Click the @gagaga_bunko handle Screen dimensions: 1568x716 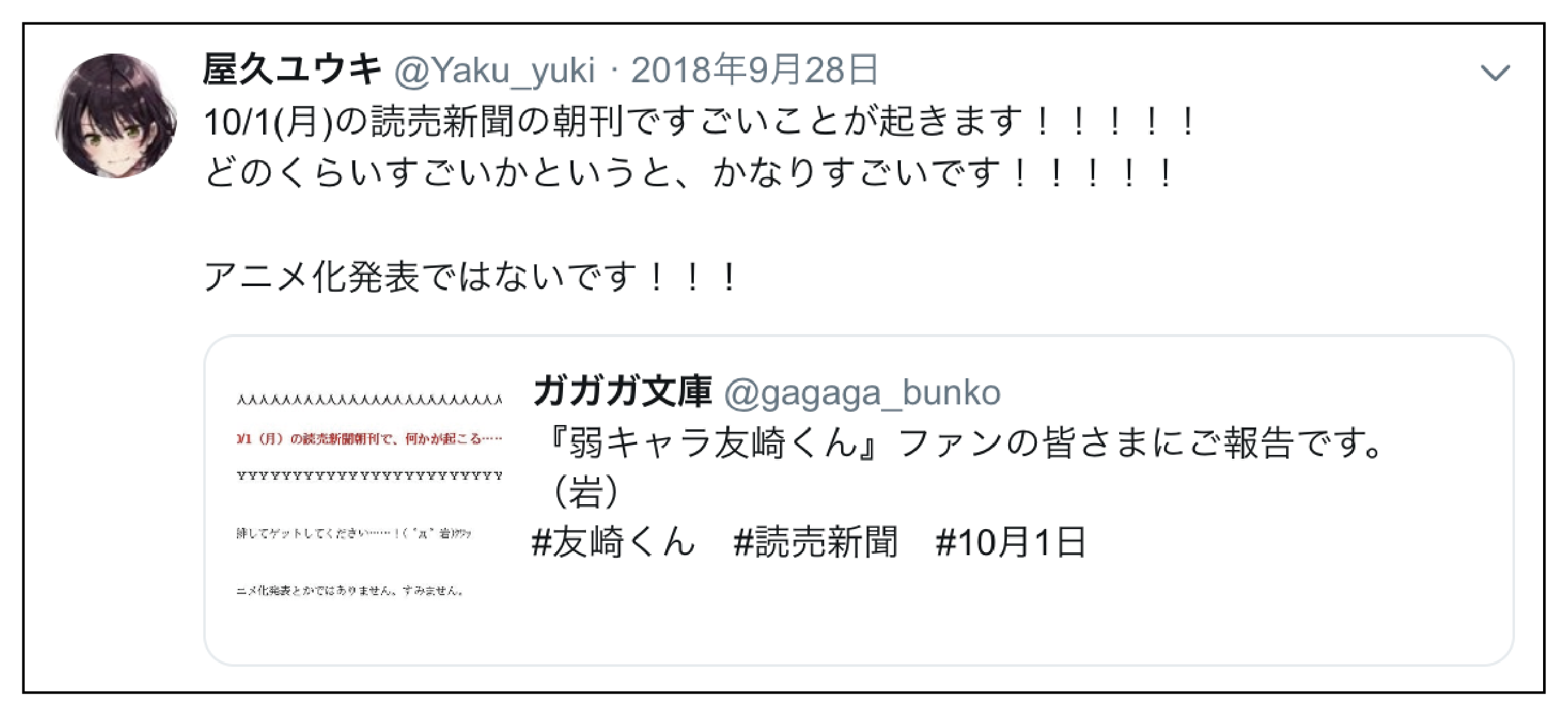(x=862, y=394)
